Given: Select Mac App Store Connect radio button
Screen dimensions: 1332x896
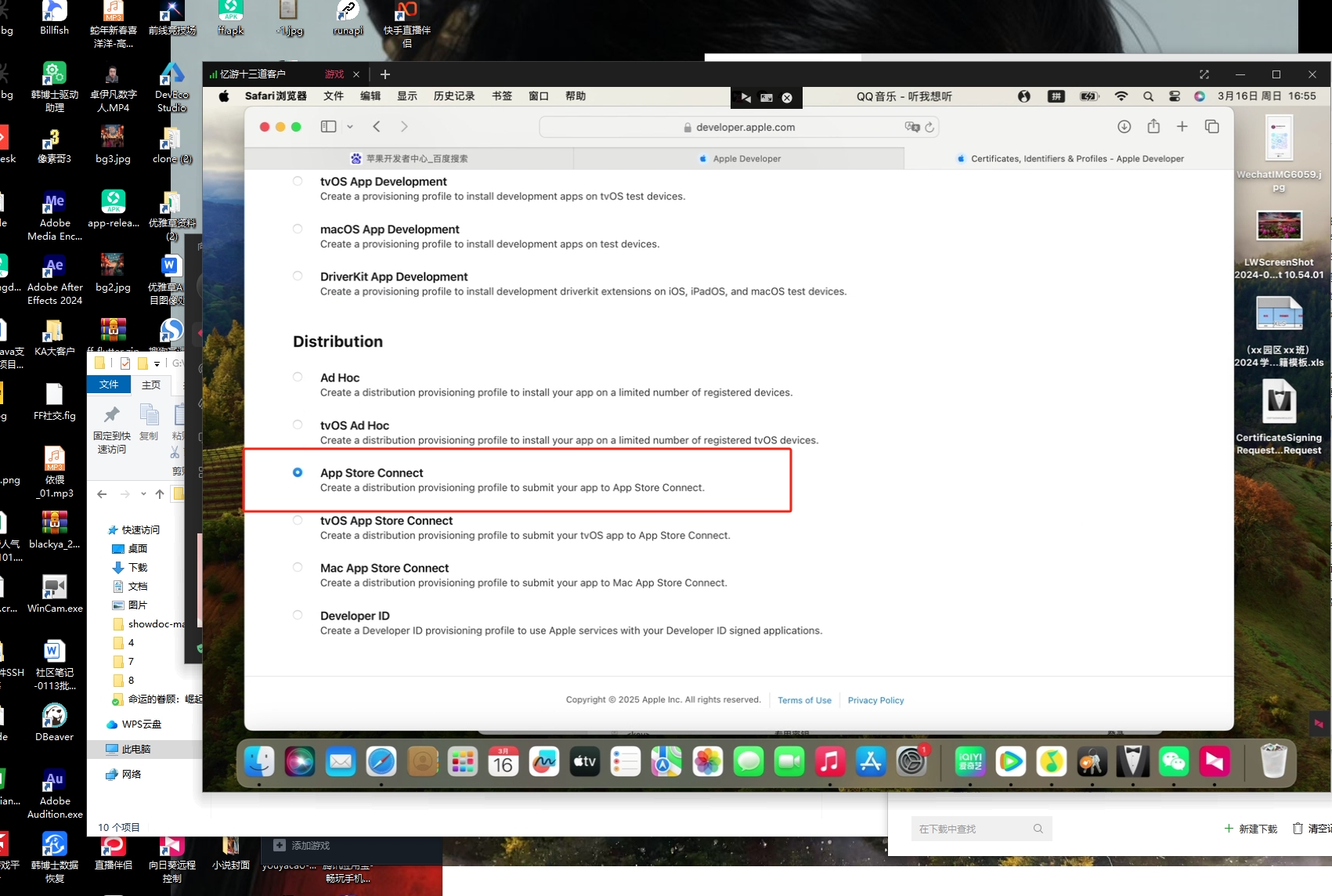Looking at the screenshot, I should (x=298, y=567).
